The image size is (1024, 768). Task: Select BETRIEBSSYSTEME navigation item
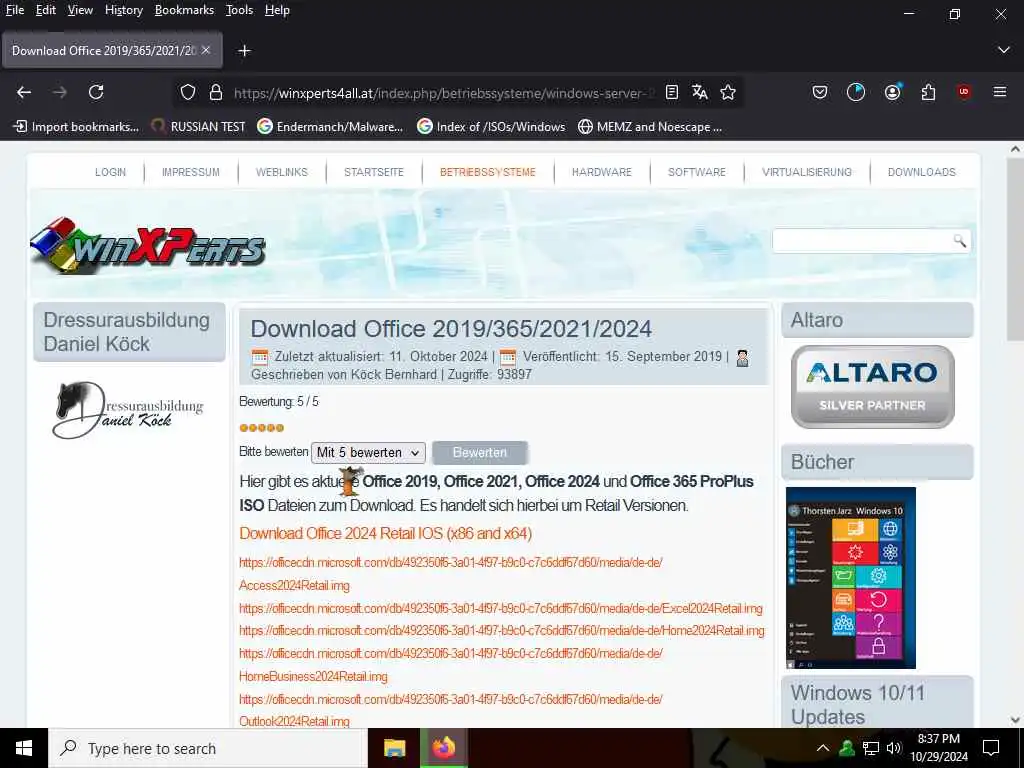pyautogui.click(x=488, y=172)
